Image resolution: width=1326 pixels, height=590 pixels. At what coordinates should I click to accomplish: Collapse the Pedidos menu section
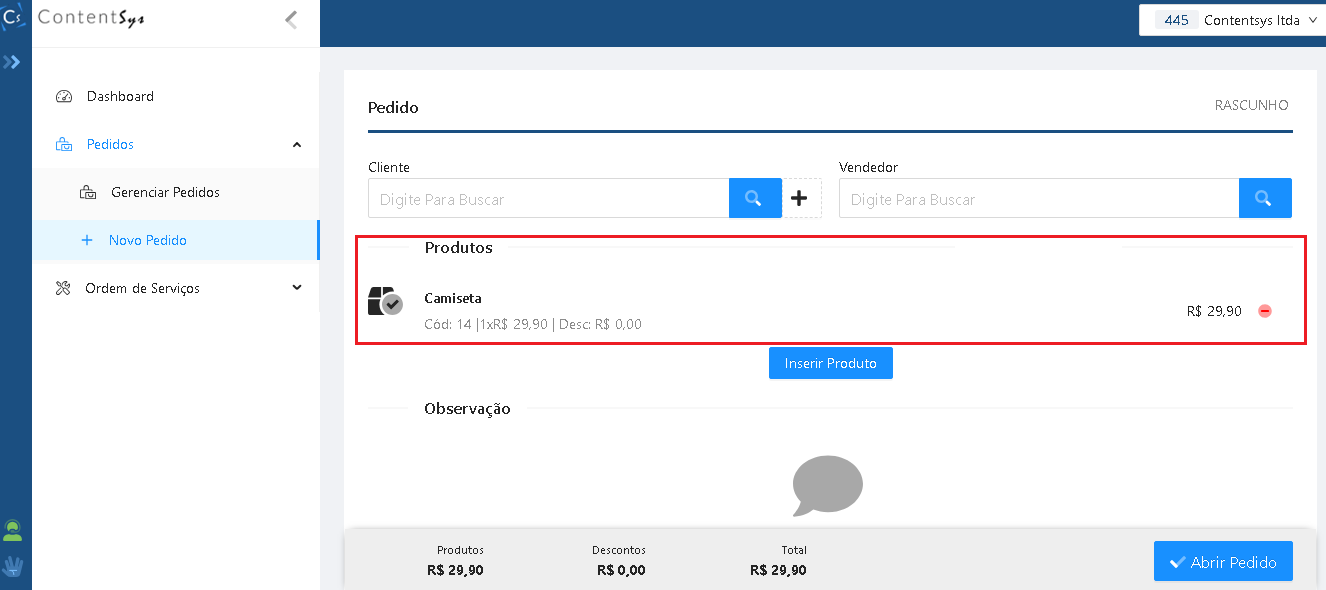point(296,145)
